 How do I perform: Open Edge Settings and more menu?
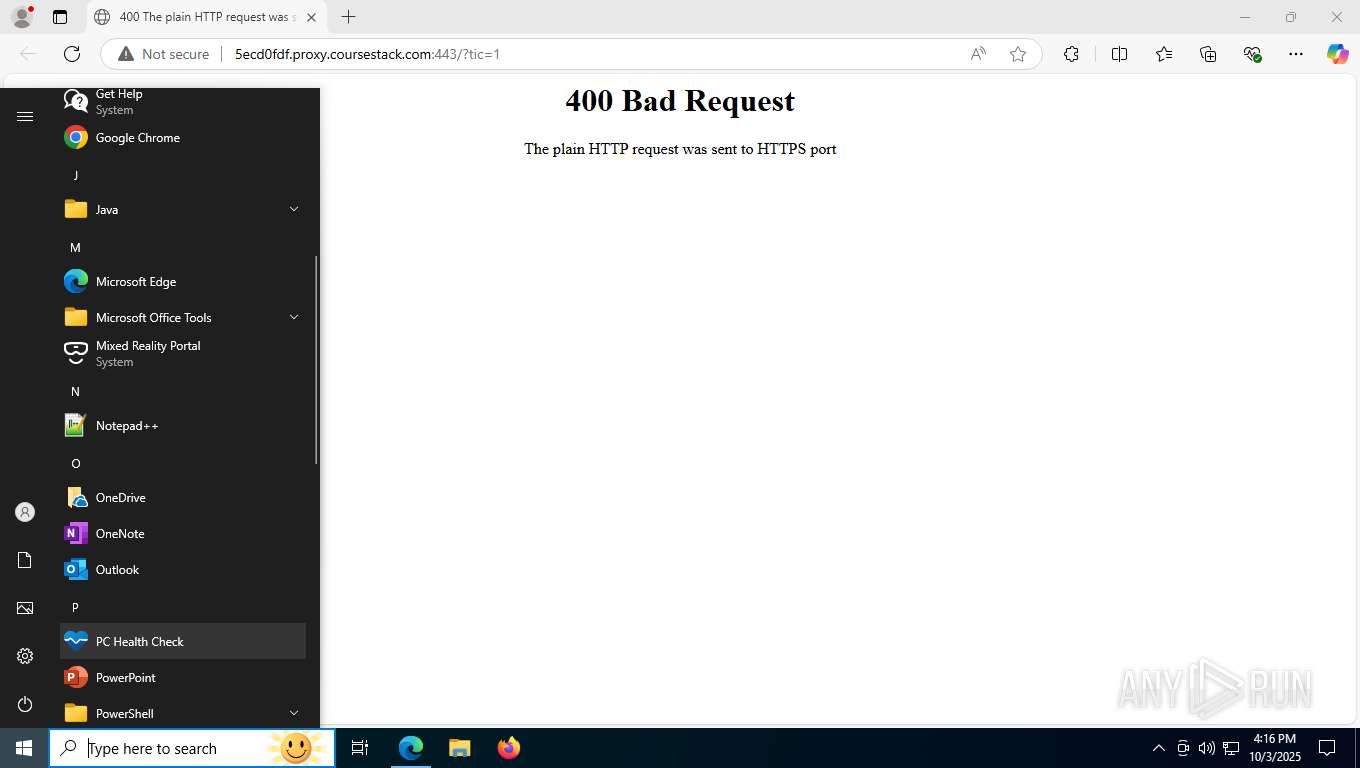[1296, 54]
